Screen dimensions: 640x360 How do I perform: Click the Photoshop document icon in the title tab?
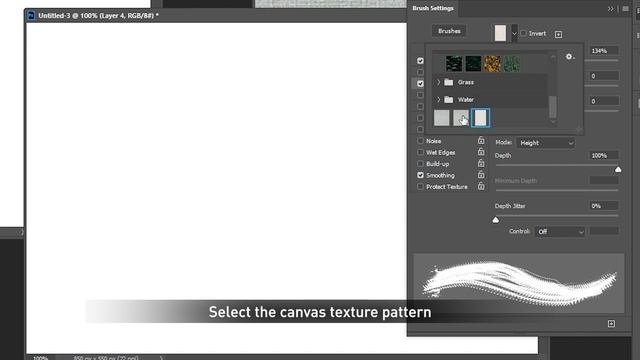click(x=31, y=16)
